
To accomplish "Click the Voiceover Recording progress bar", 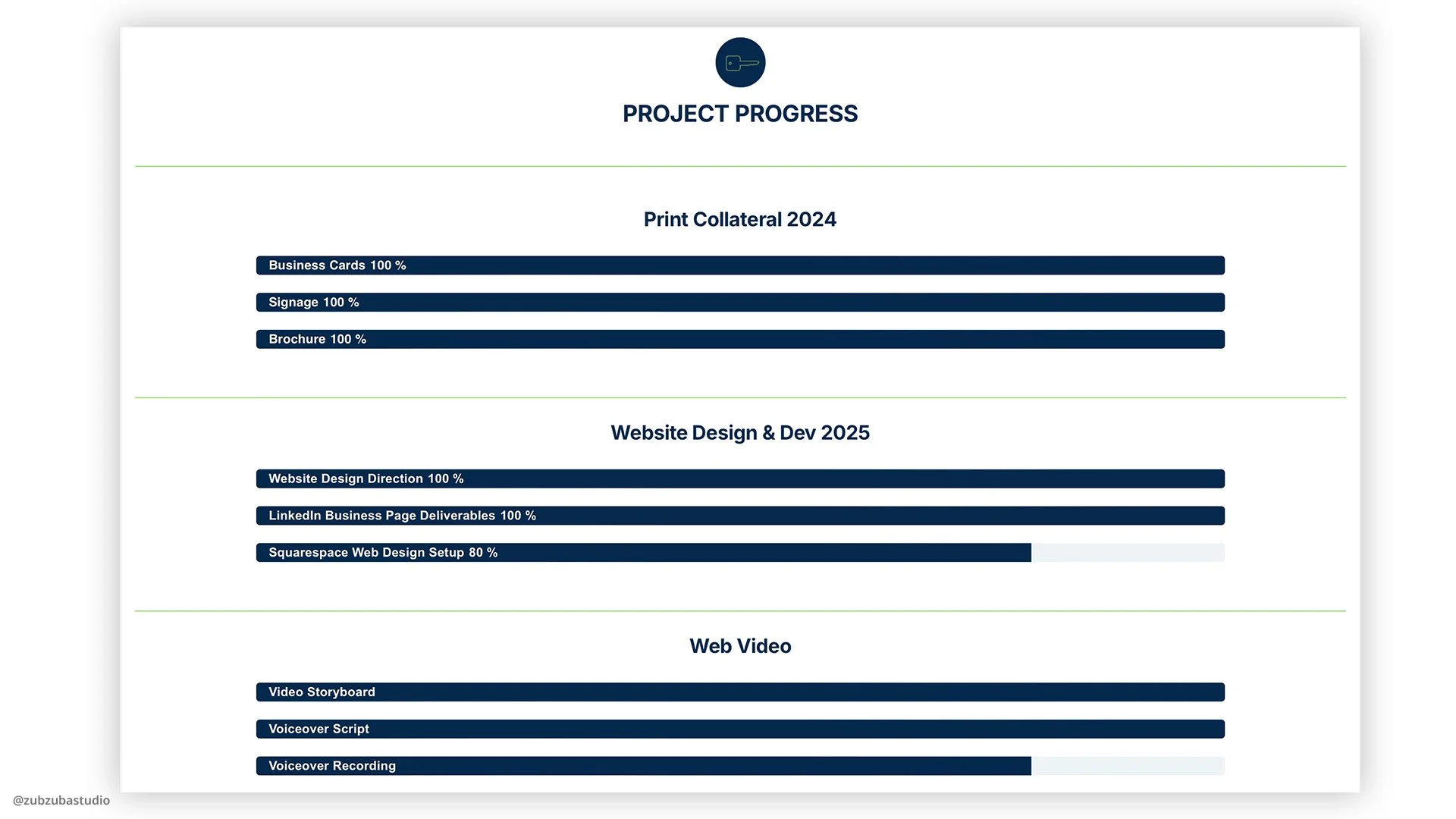I will pos(643,766).
